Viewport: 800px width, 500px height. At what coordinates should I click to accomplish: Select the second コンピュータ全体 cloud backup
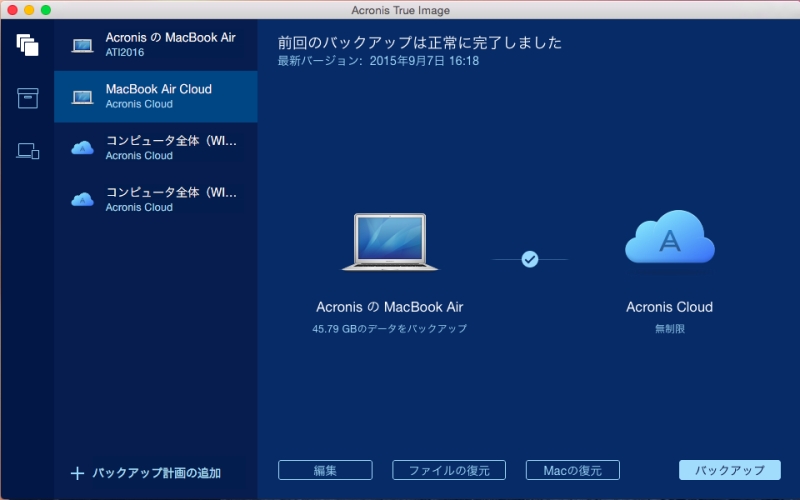[x=156, y=199]
